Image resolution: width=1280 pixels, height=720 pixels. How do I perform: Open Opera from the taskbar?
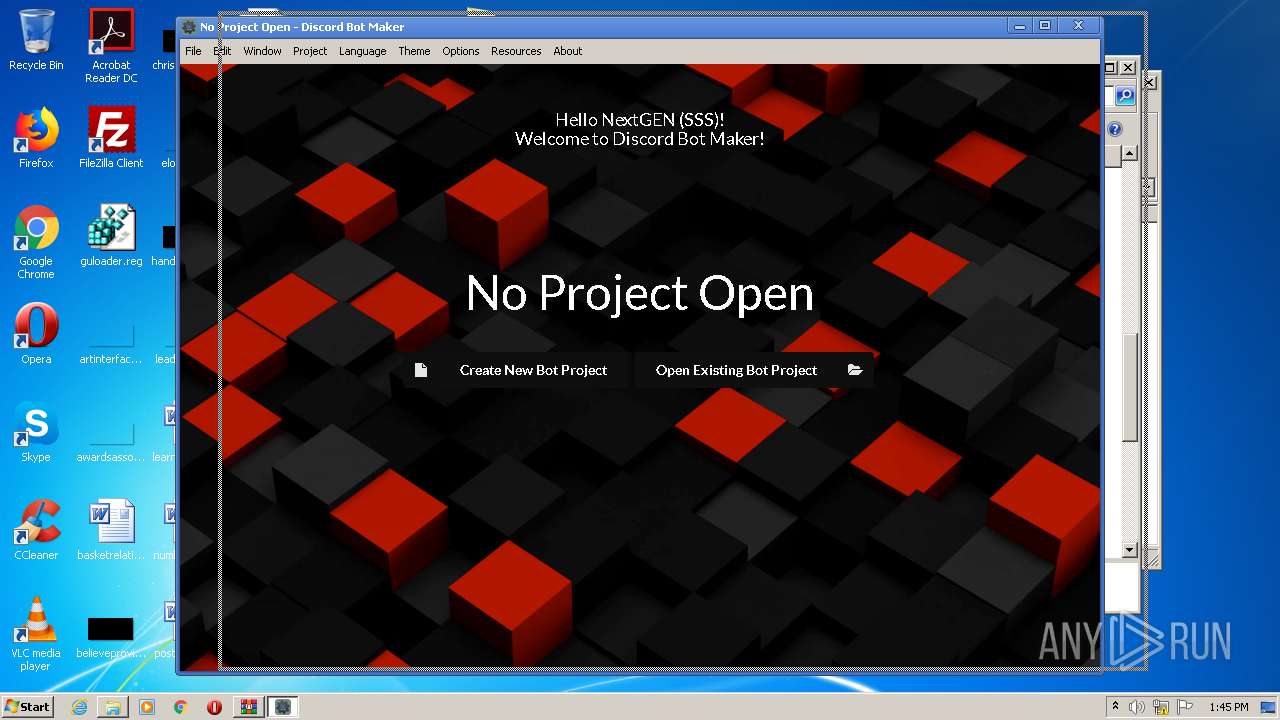tap(214, 707)
